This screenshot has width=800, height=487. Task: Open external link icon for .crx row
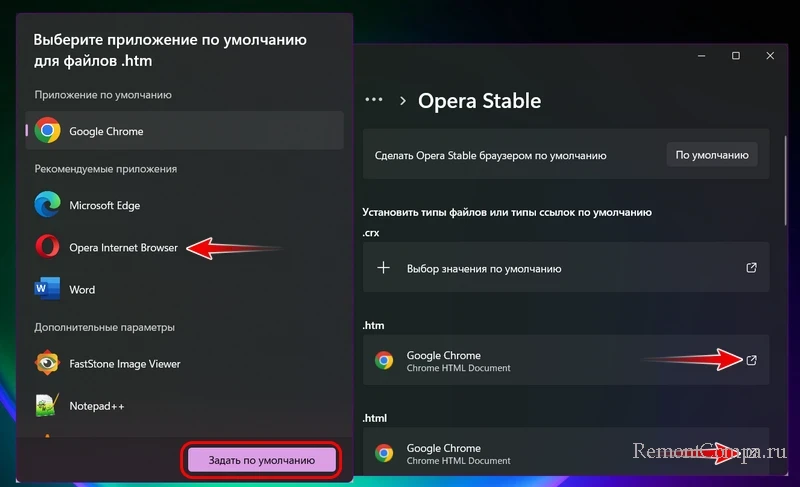coord(752,268)
